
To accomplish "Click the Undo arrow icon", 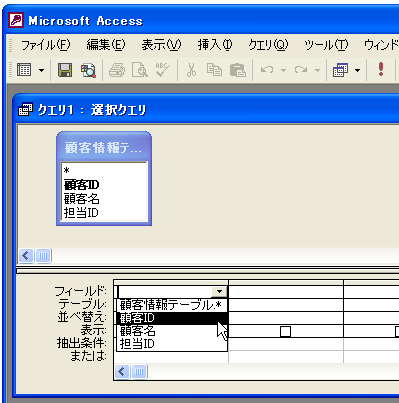I will pos(267,70).
